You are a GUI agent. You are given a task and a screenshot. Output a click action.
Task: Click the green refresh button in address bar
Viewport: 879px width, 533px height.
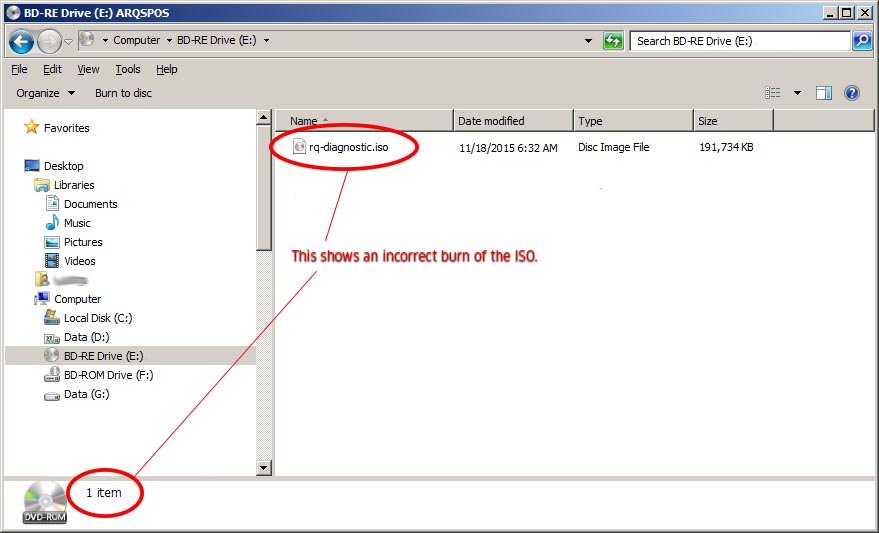click(x=613, y=41)
